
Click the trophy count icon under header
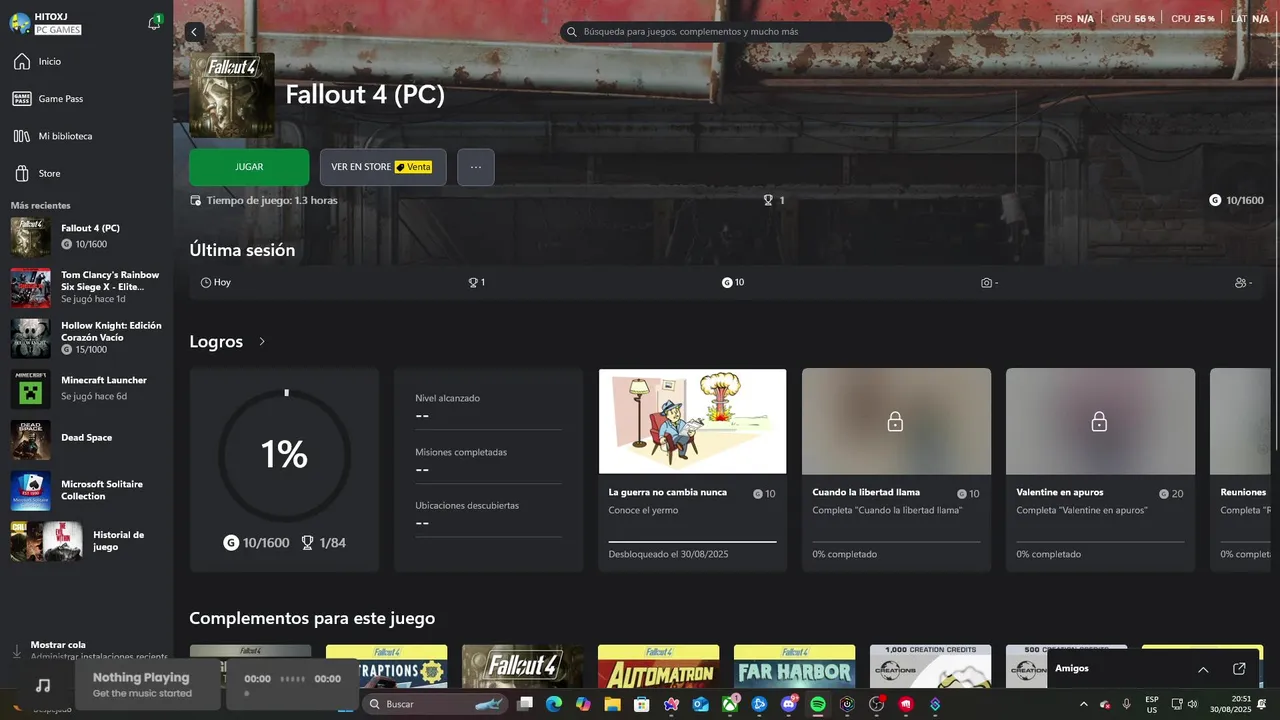[768, 200]
